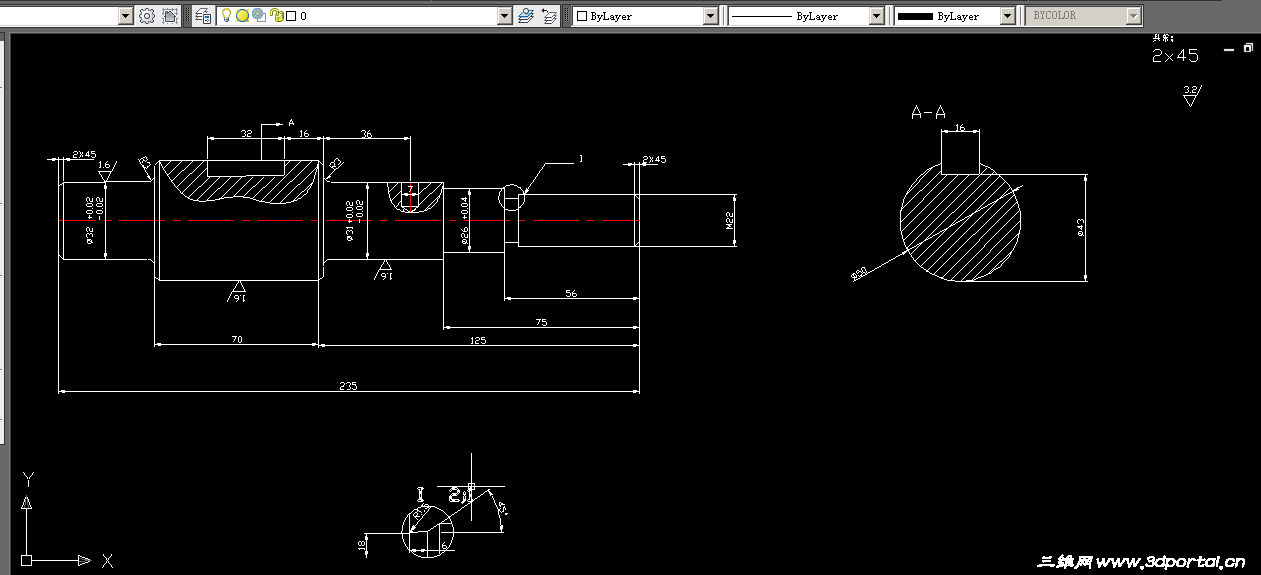The width and height of the screenshot is (1261, 575).
Task: Restore down the drawing window
Action: click(x=1248, y=47)
